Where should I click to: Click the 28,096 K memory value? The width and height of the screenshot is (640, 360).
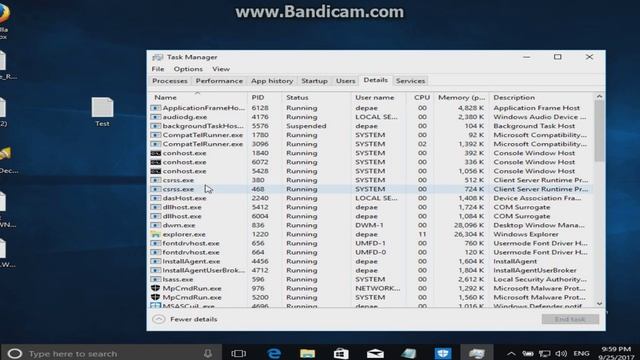pos(469,225)
